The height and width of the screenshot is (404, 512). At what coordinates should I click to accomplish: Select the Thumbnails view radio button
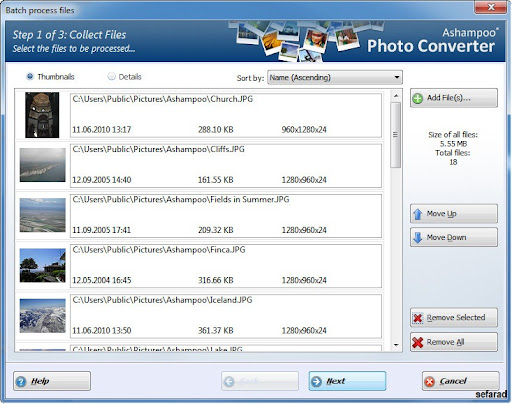[30, 77]
